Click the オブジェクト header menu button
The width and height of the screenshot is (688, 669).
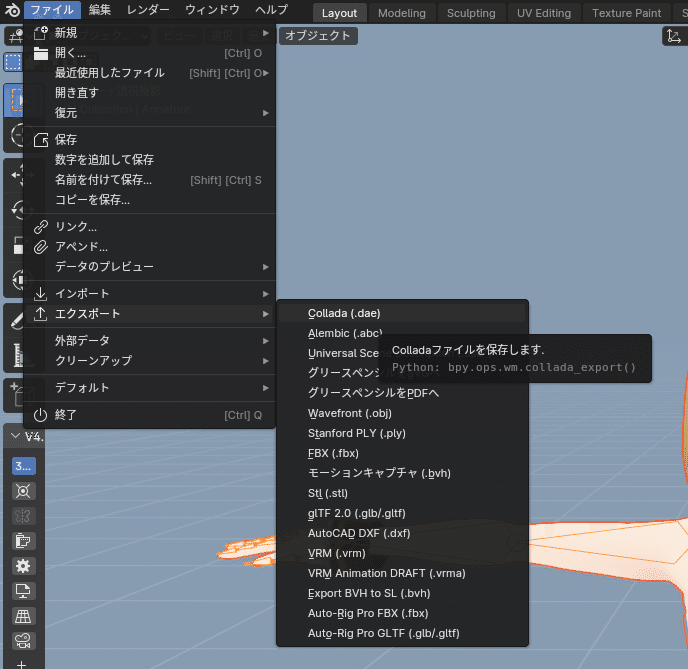coord(318,36)
